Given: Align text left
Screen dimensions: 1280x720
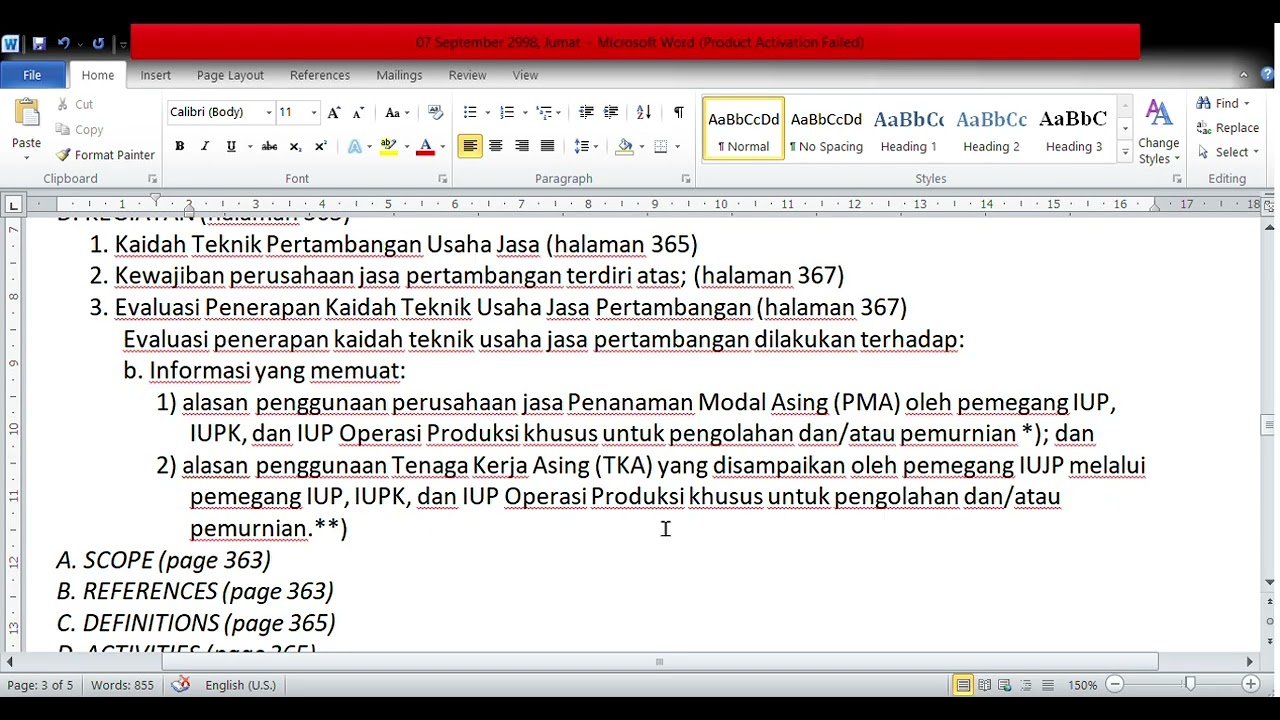Looking at the screenshot, I should tap(470, 146).
